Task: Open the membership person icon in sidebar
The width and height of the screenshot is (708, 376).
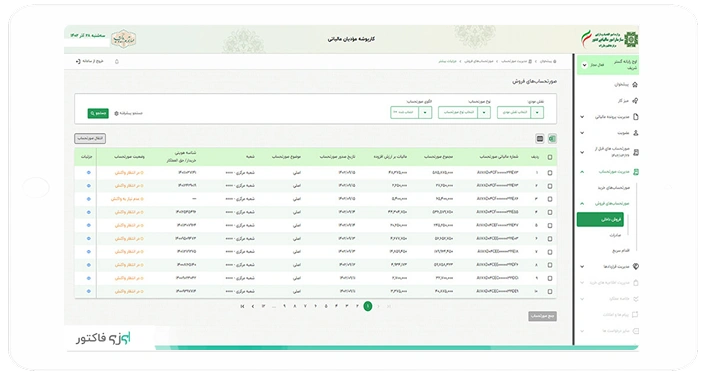Action: click(x=636, y=133)
